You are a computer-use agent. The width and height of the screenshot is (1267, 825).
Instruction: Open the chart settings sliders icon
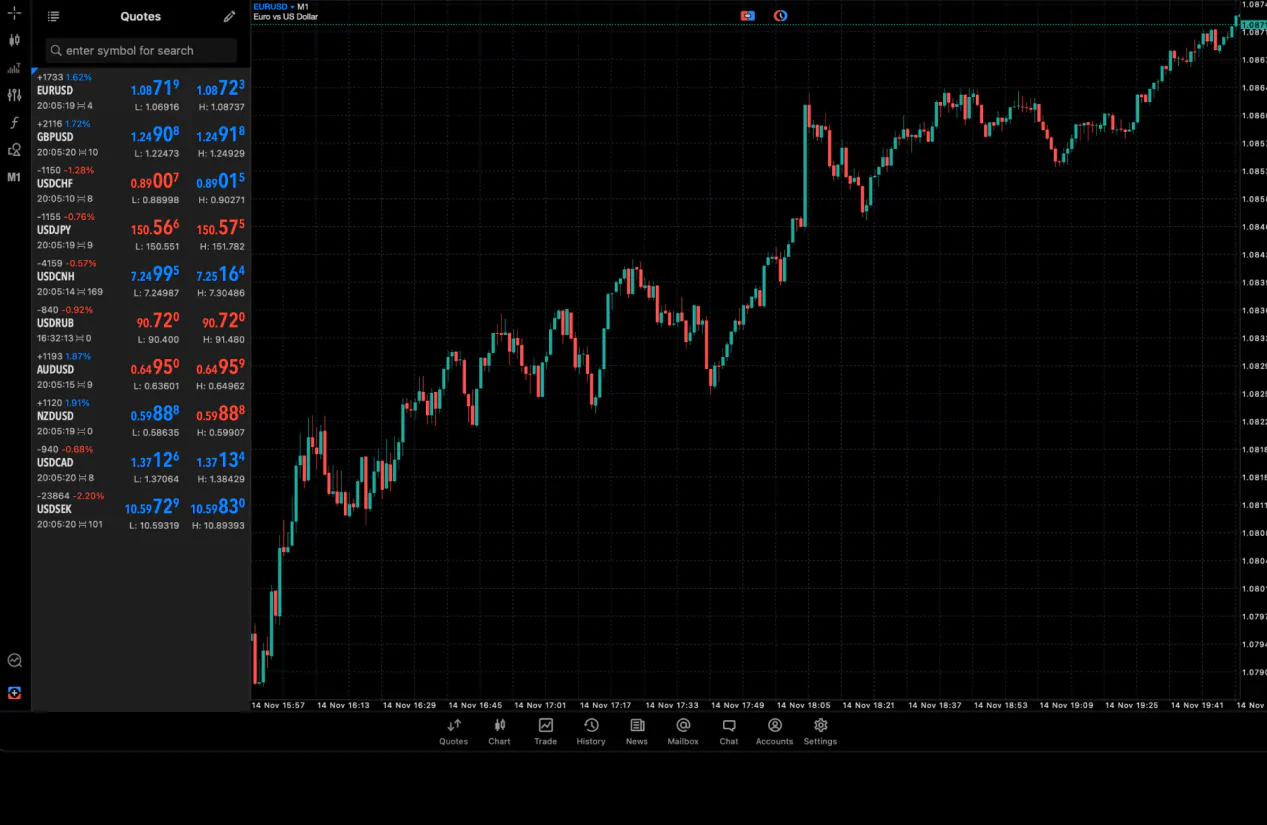click(x=14, y=95)
